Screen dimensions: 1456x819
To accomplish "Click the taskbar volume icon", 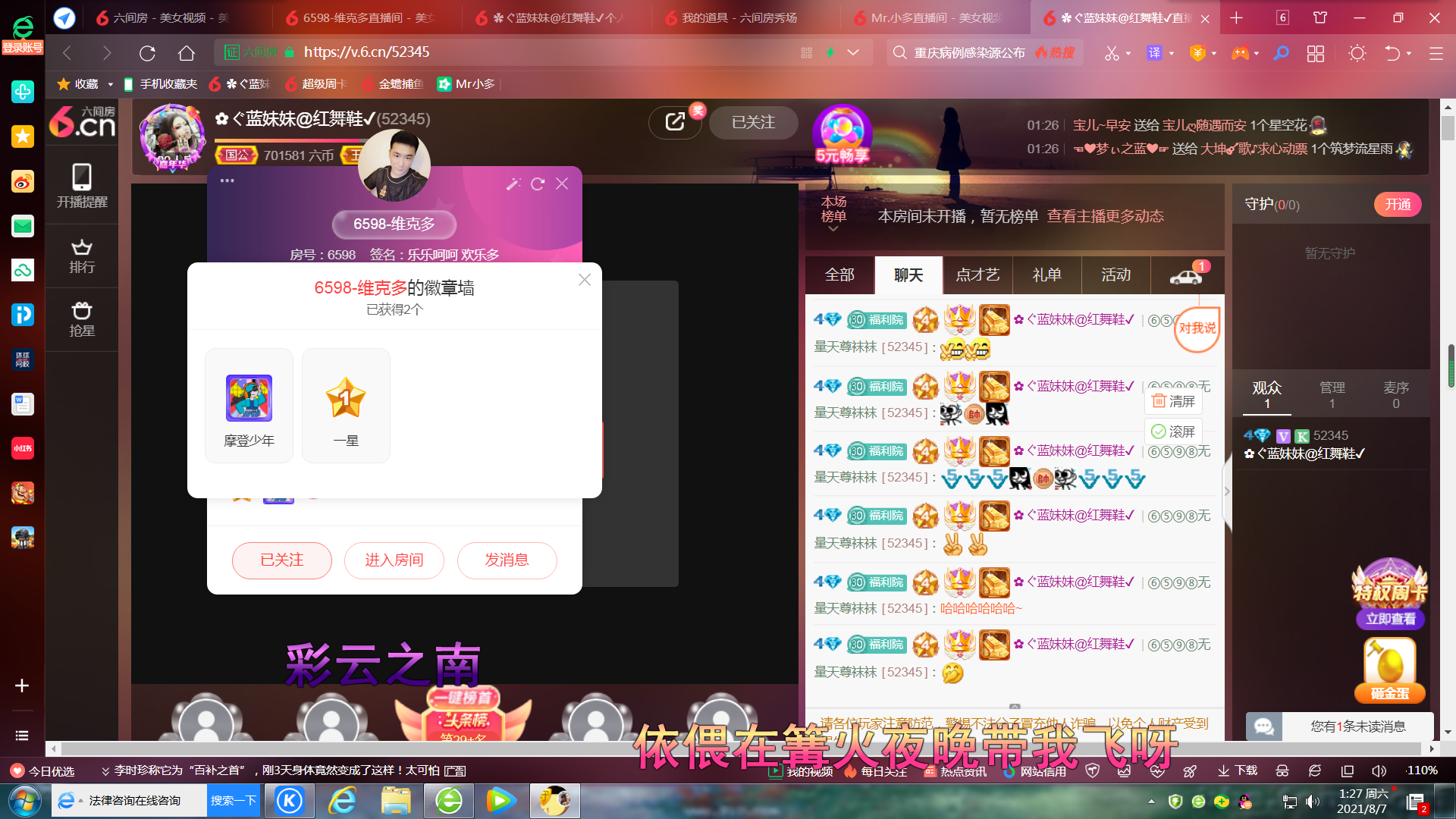I will (1313, 801).
